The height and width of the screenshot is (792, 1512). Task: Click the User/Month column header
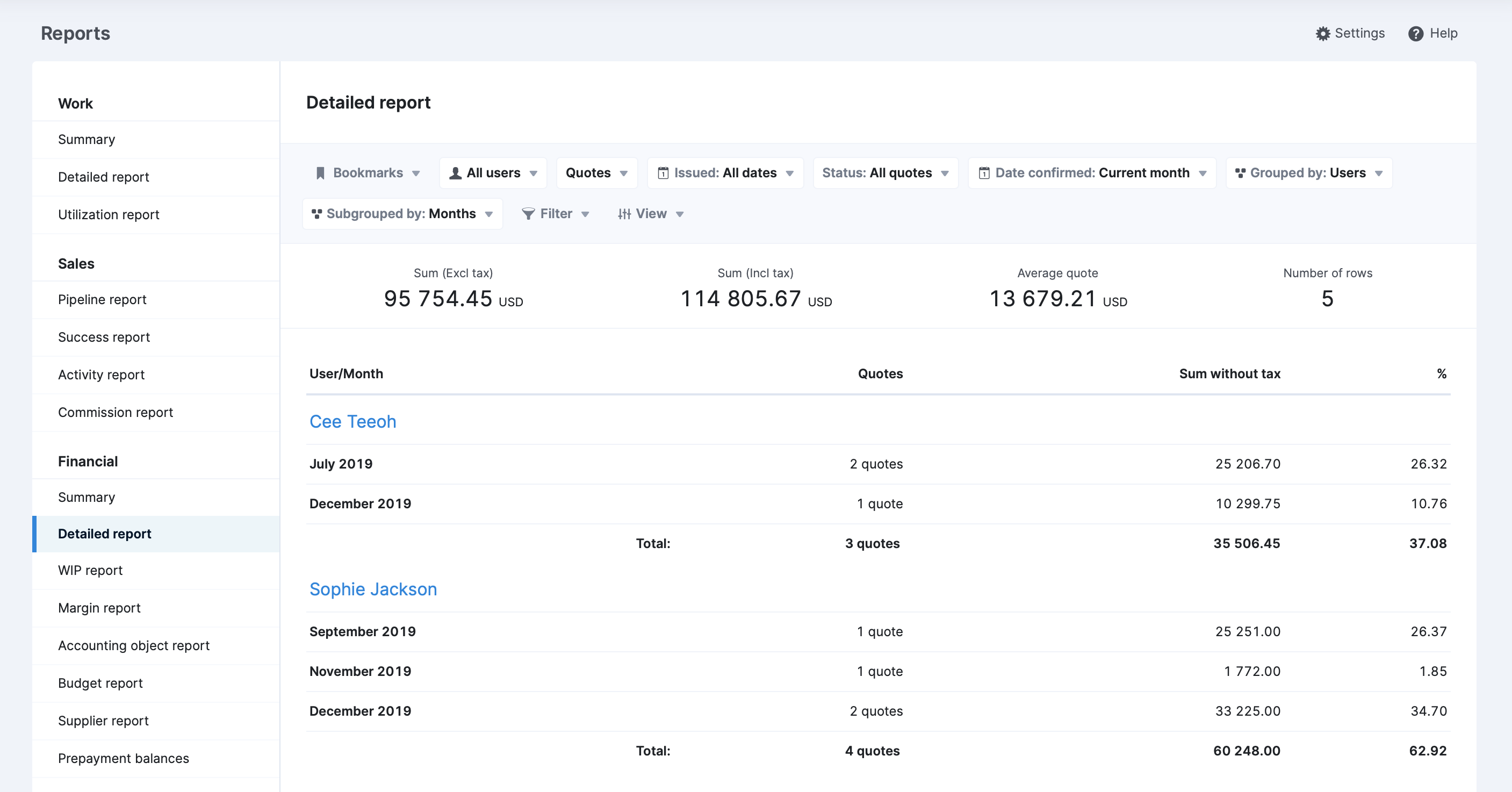pyautogui.click(x=347, y=374)
